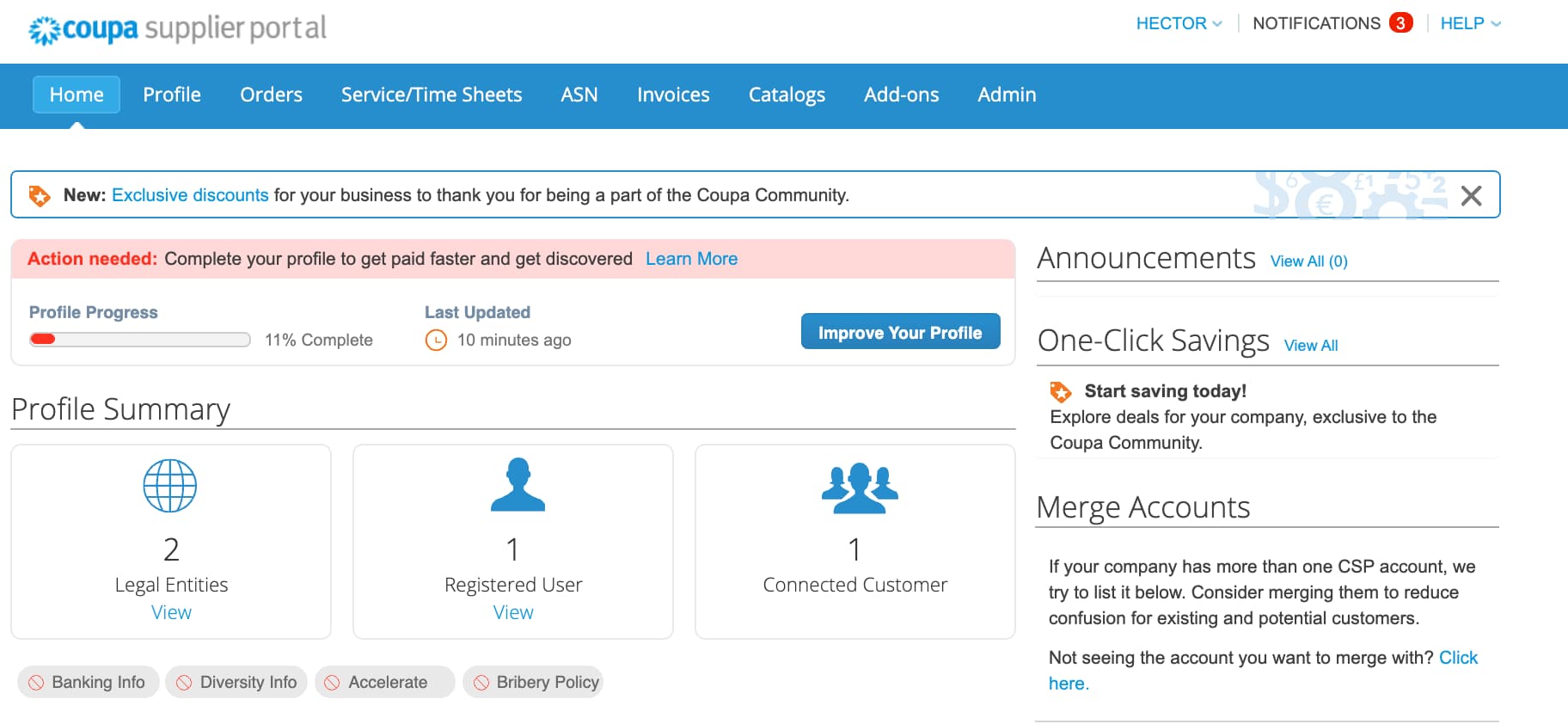Image resolution: width=1568 pixels, height=724 pixels.
Task: Click the Connected Customer group icon
Action: pyautogui.click(x=859, y=488)
